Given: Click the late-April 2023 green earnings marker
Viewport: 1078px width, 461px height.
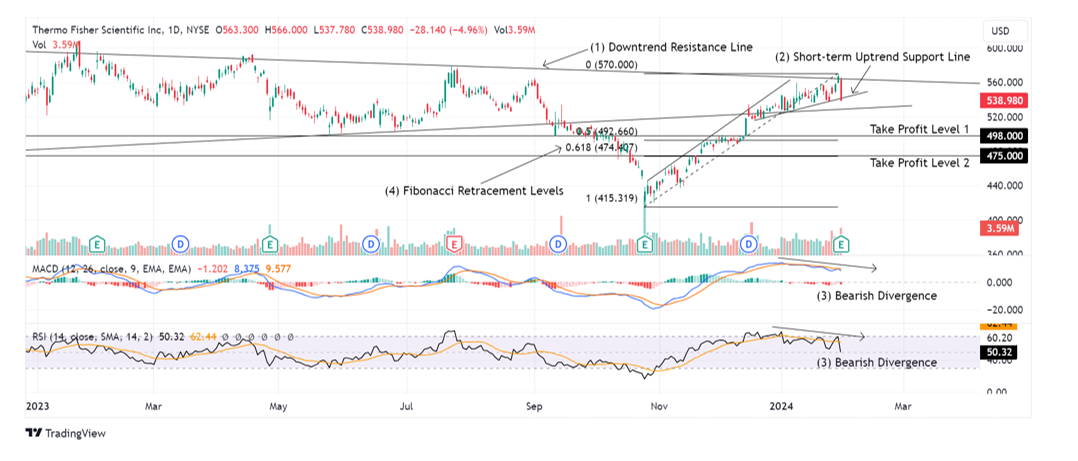Looking at the screenshot, I should coord(270,244).
